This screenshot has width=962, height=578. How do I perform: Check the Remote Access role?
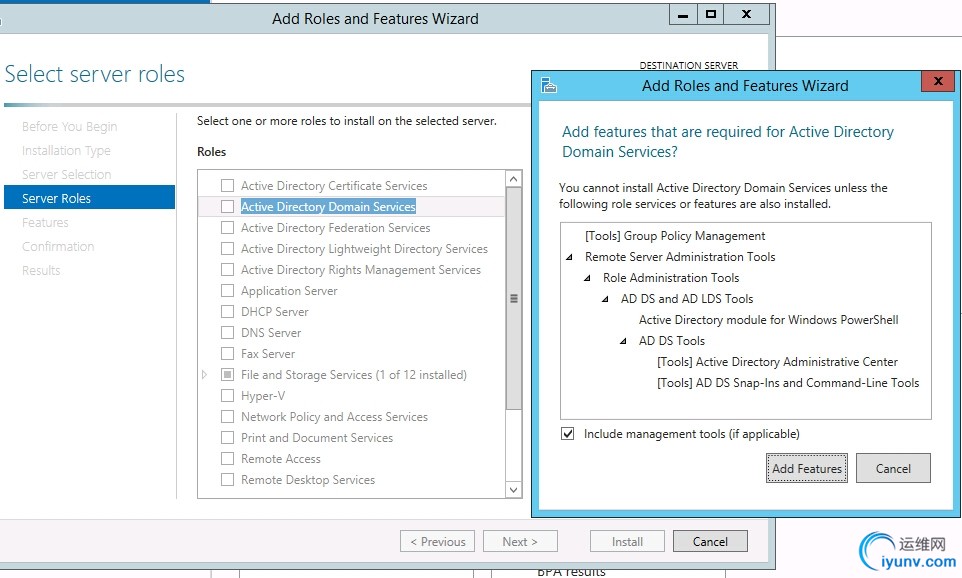coord(228,458)
